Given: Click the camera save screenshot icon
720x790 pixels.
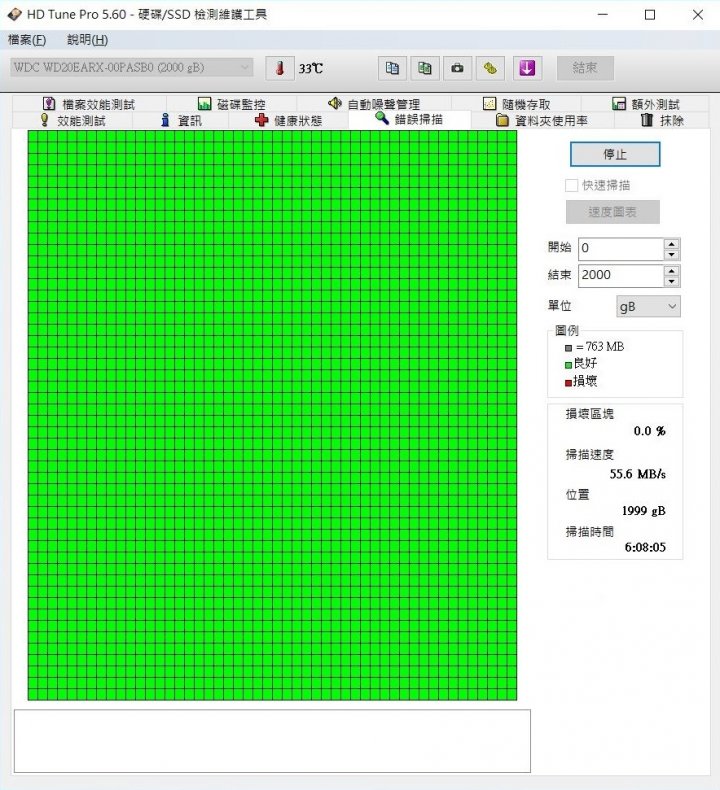Looking at the screenshot, I should [x=457, y=68].
